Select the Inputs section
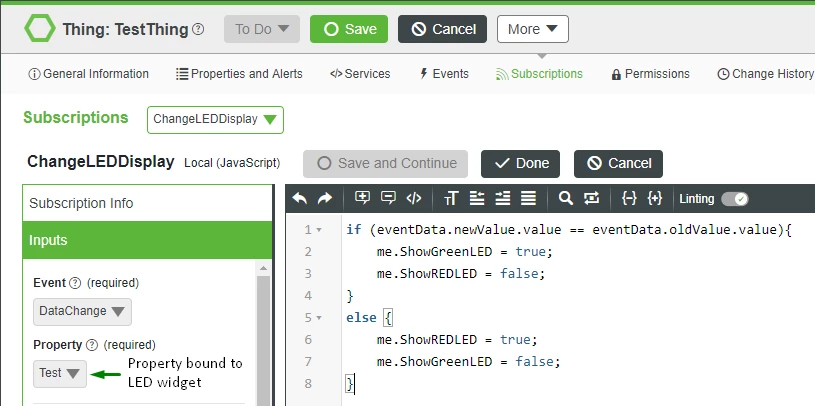This screenshot has width=815, height=406. click(147, 240)
